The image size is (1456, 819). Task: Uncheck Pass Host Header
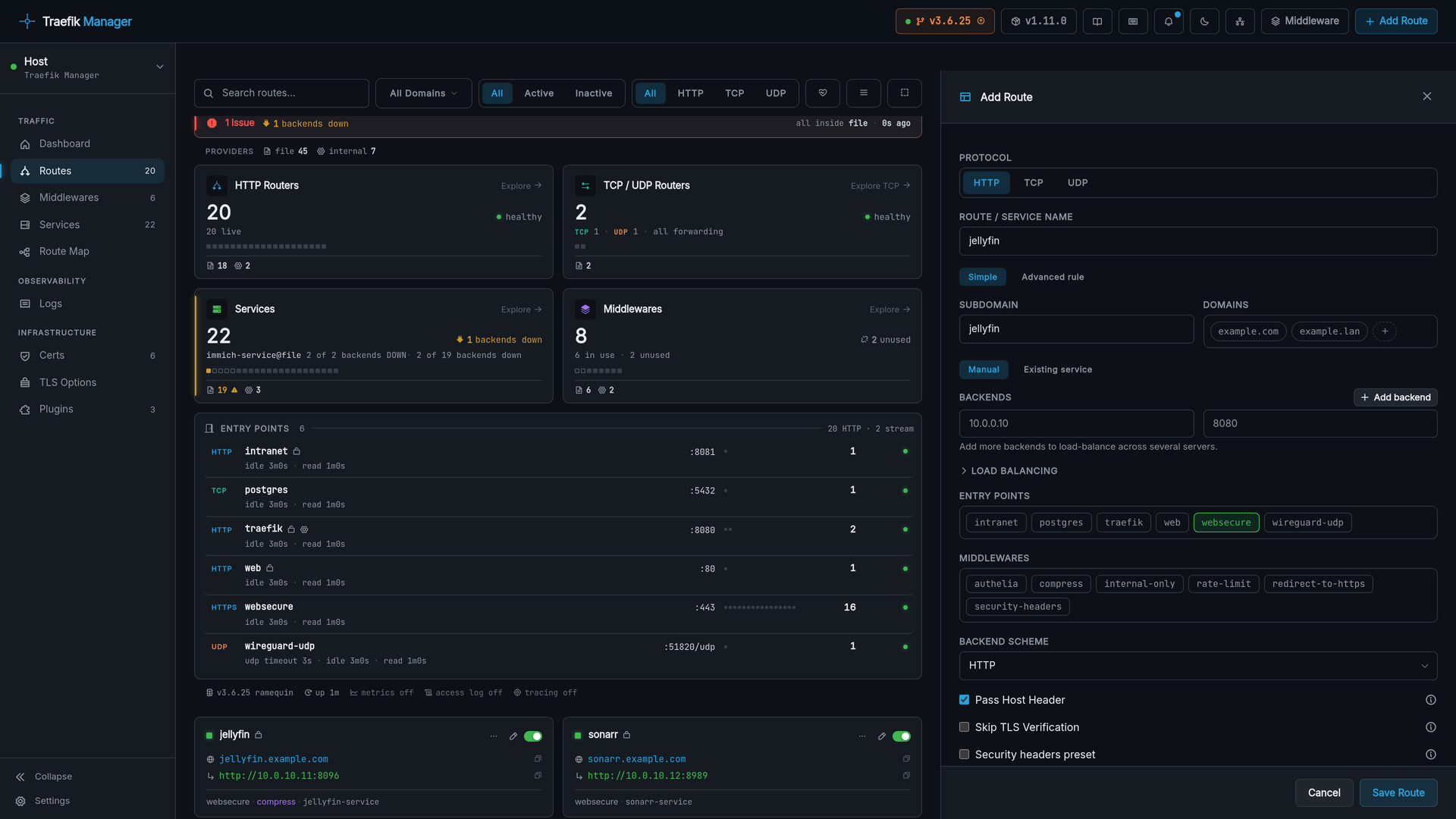pos(965,700)
